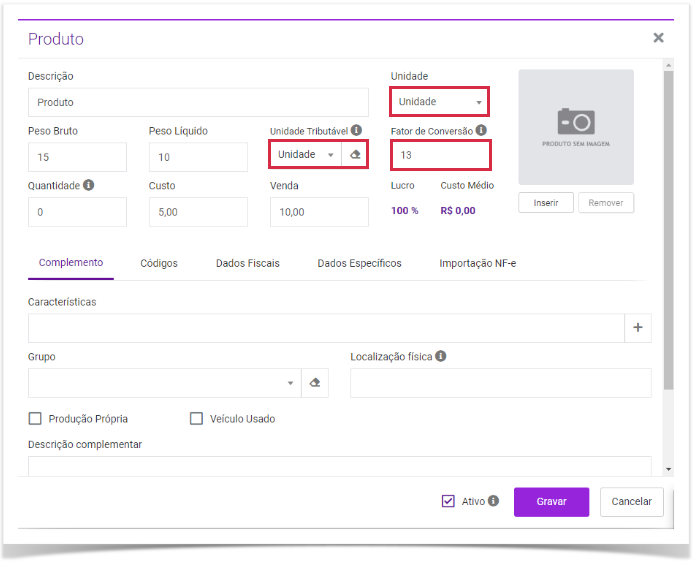Viewport: 694px width, 562px height.
Task: Show info tooltip for Quantidade
Action: 89,185
